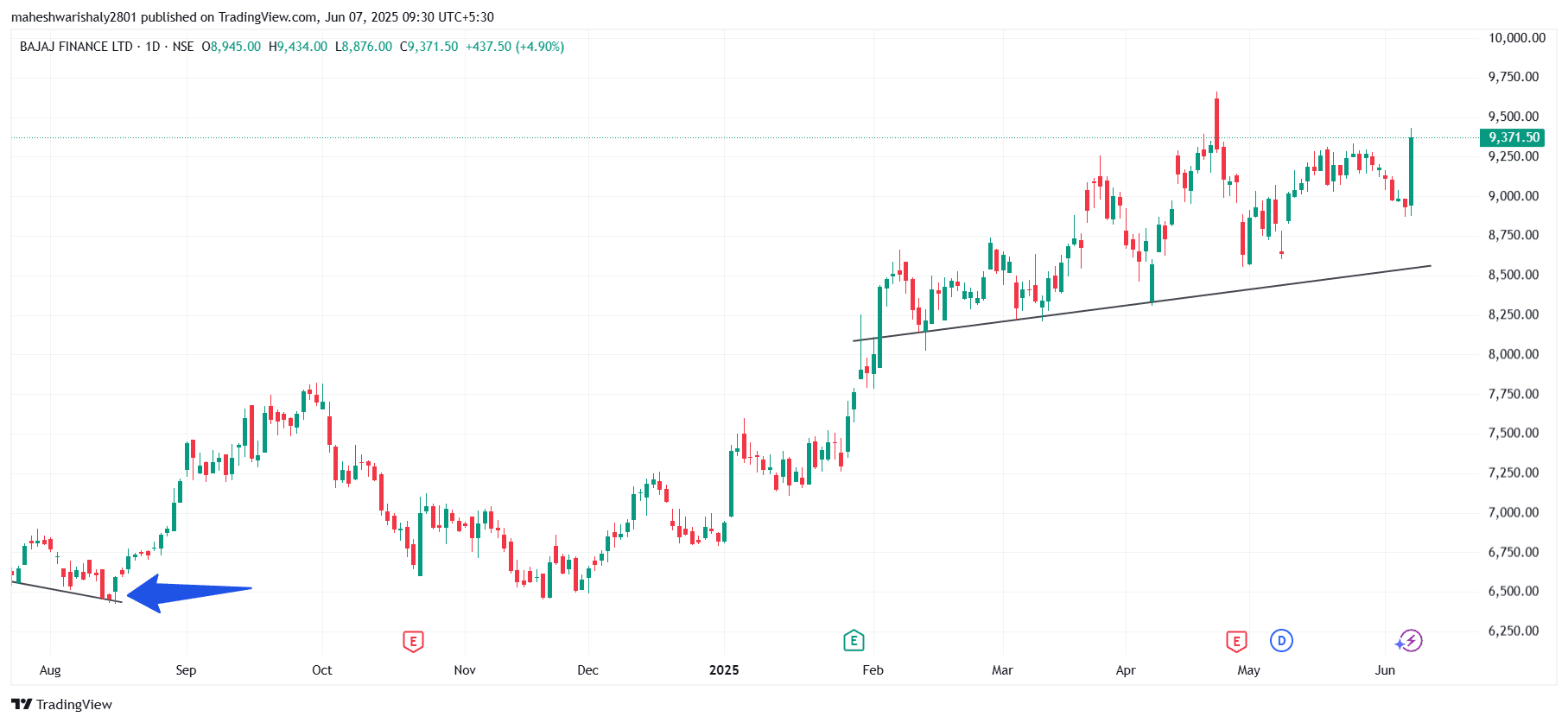Click the 7,500.00 price axis label
The image size is (1568, 723).
coord(1514,433)
